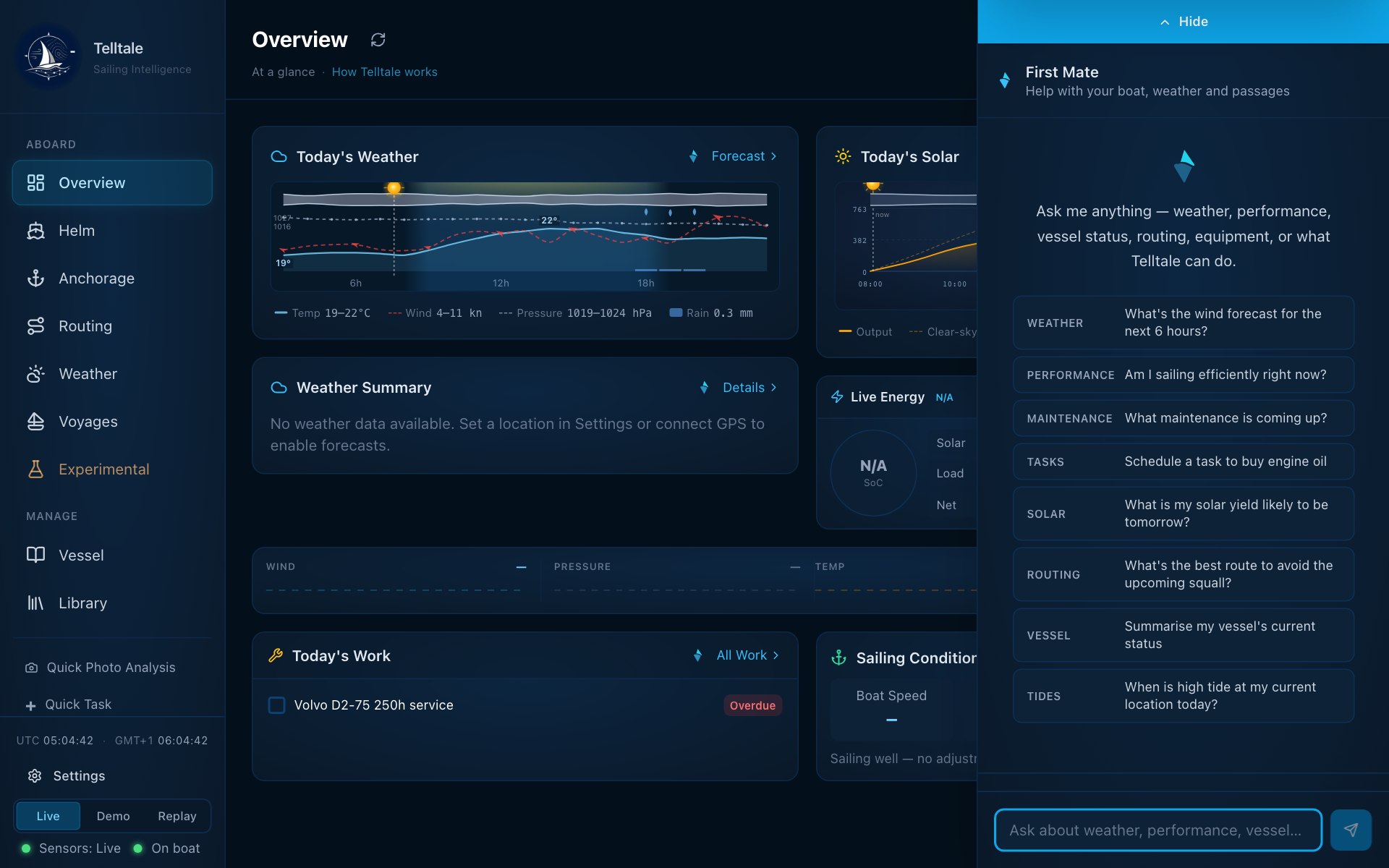Collapse the PRESSURE tile dash control
This screenshot has height=868, width=1389.
(x=795, y=567)
